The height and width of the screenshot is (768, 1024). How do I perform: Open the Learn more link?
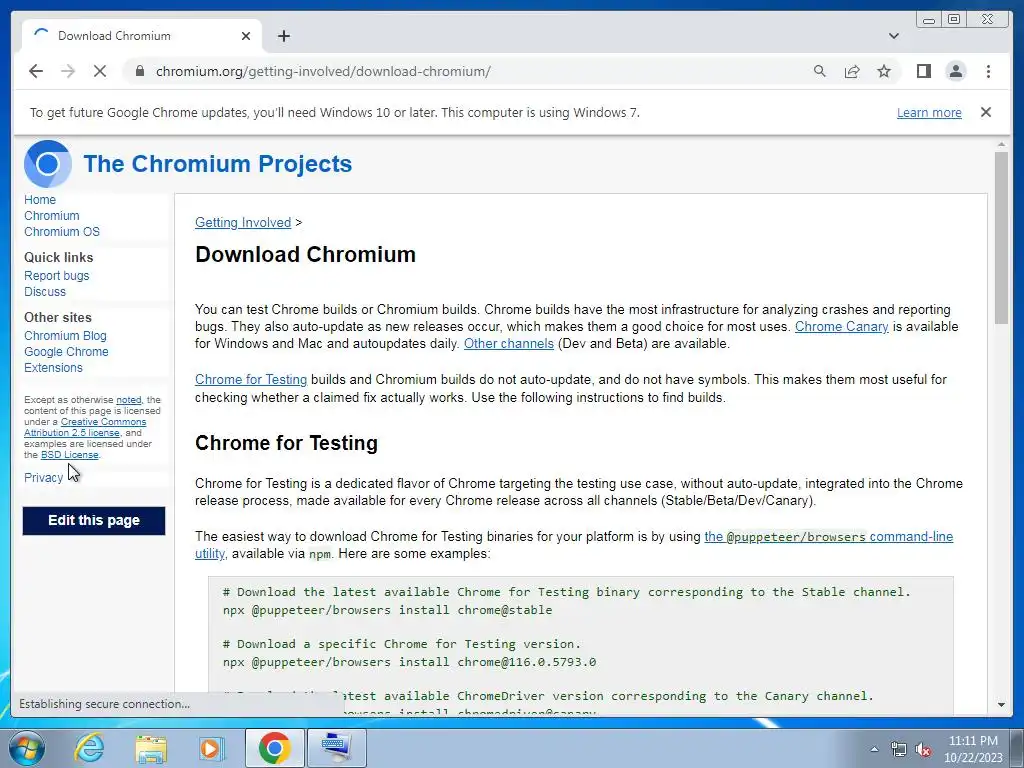point(929,112)
